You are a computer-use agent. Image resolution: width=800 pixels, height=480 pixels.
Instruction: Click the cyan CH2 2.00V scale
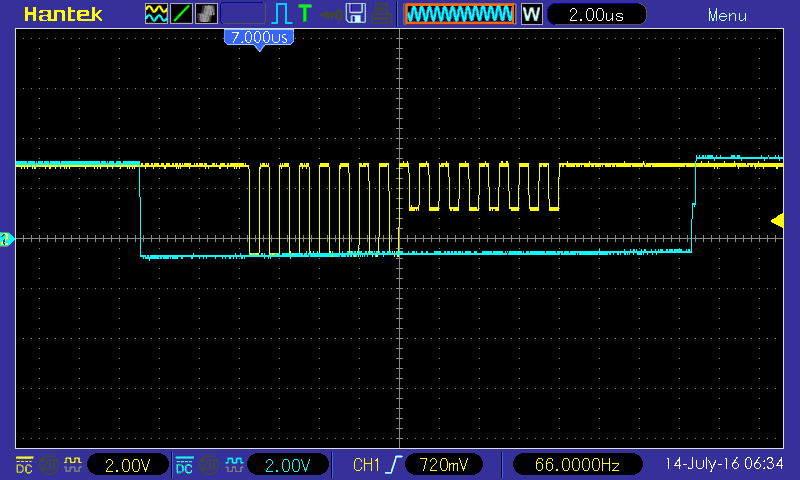point(288,465)
